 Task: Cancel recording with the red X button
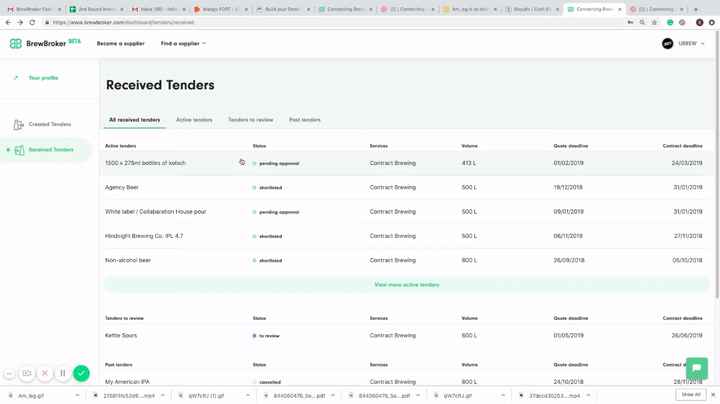(45, 373)
